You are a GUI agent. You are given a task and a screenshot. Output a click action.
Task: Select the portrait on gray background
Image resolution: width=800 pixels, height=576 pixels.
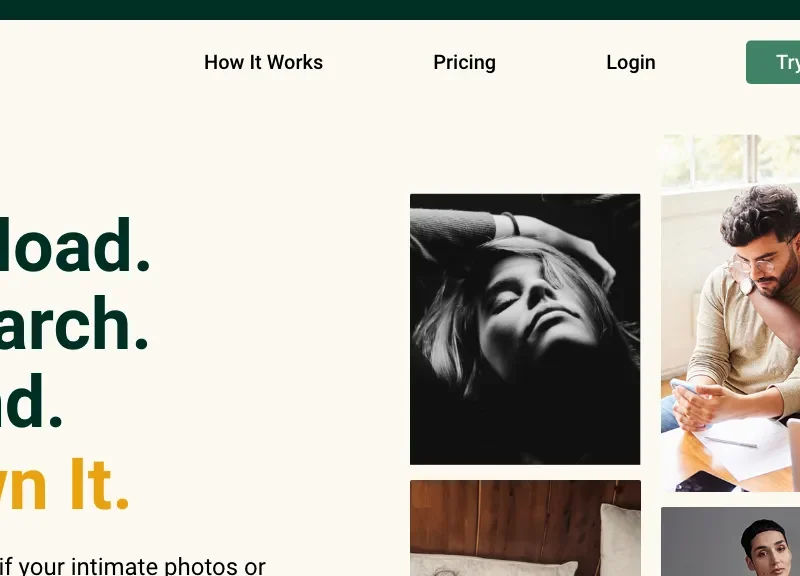pos(730,541)
